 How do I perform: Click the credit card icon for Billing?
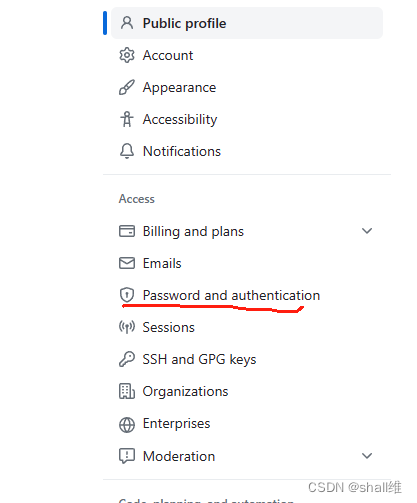click(x=127, y=231)
